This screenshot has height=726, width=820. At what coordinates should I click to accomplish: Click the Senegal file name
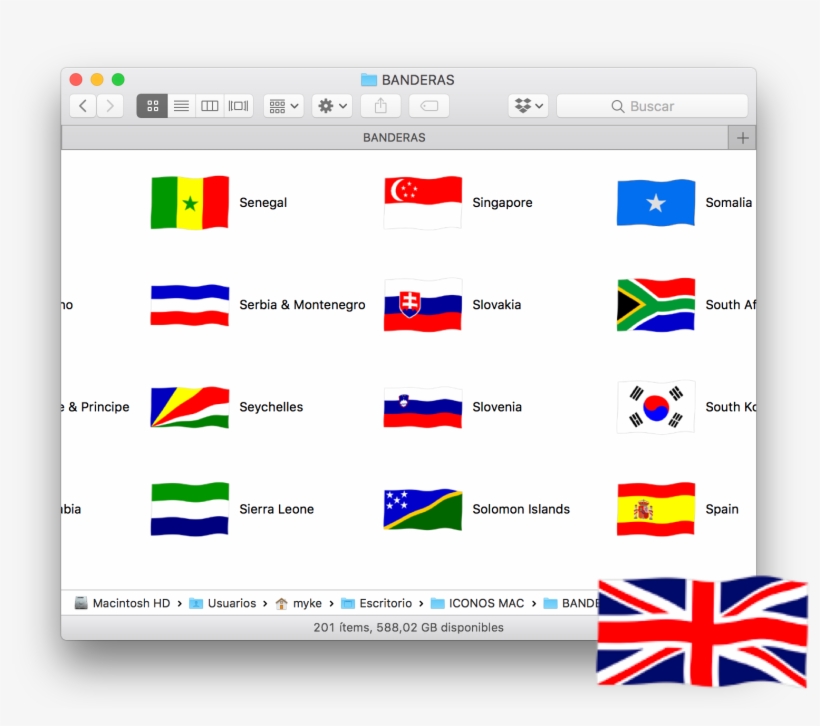[x=263, y=203]
